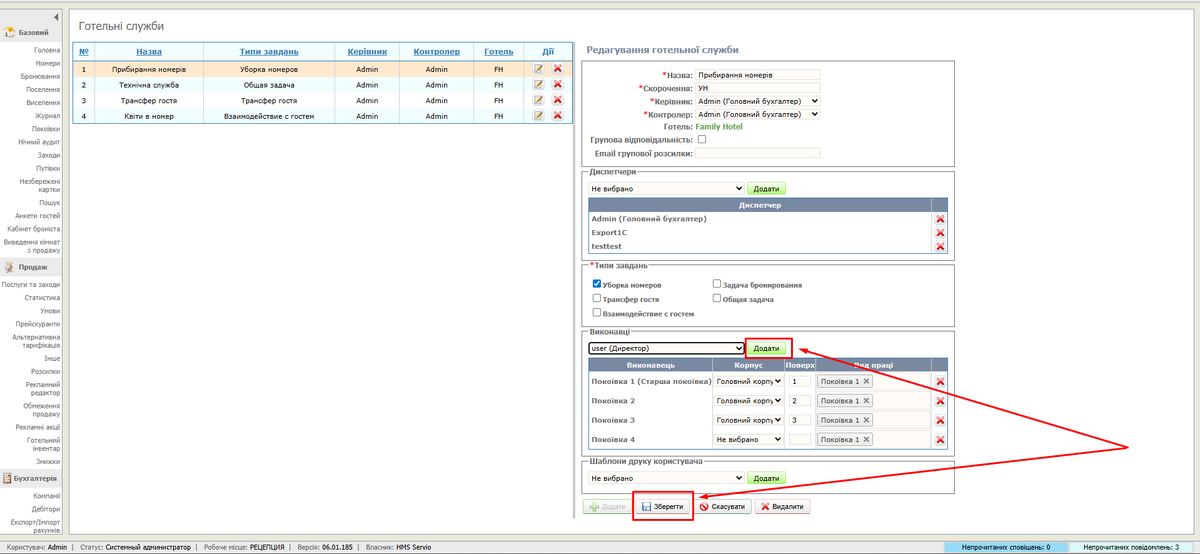Click the Email групової розсилки field

(x=757, y=153)
